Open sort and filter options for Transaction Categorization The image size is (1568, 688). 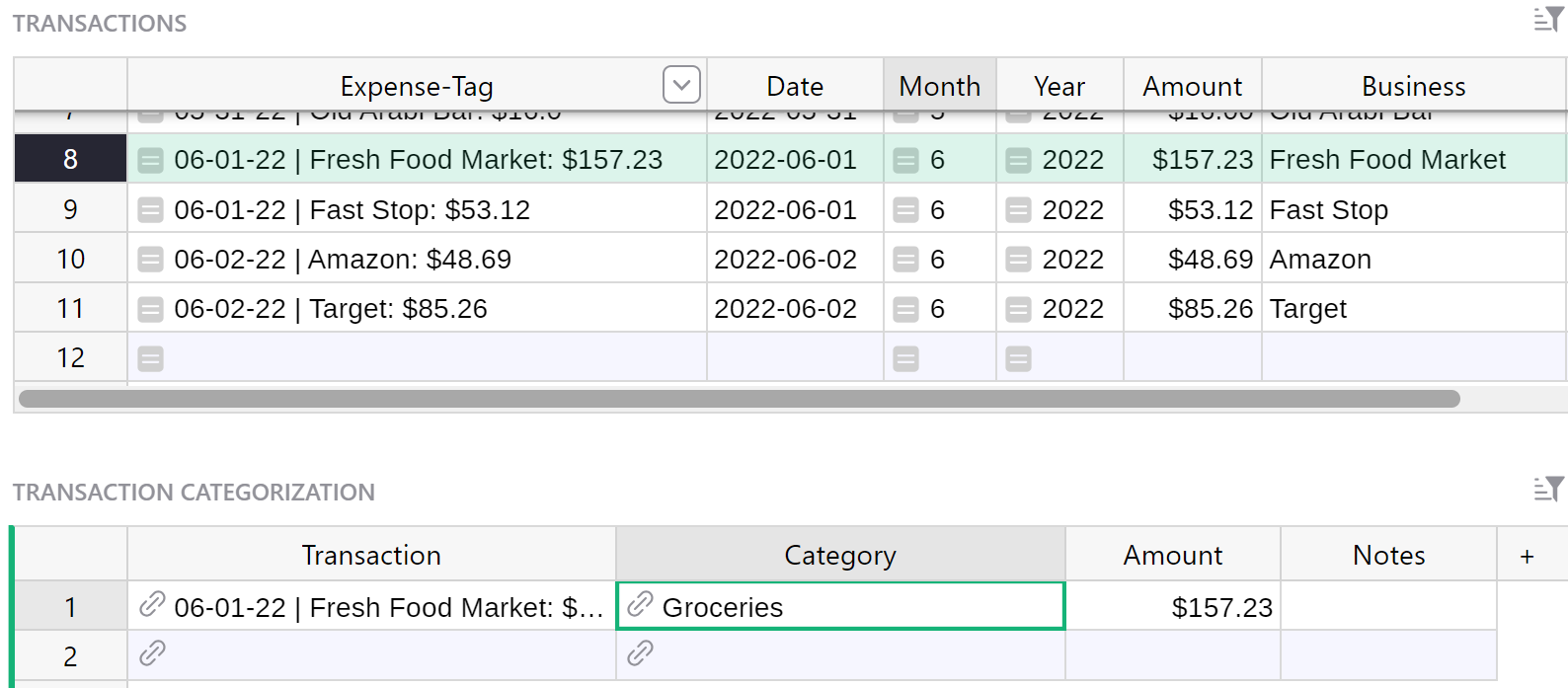[1548, 488]
